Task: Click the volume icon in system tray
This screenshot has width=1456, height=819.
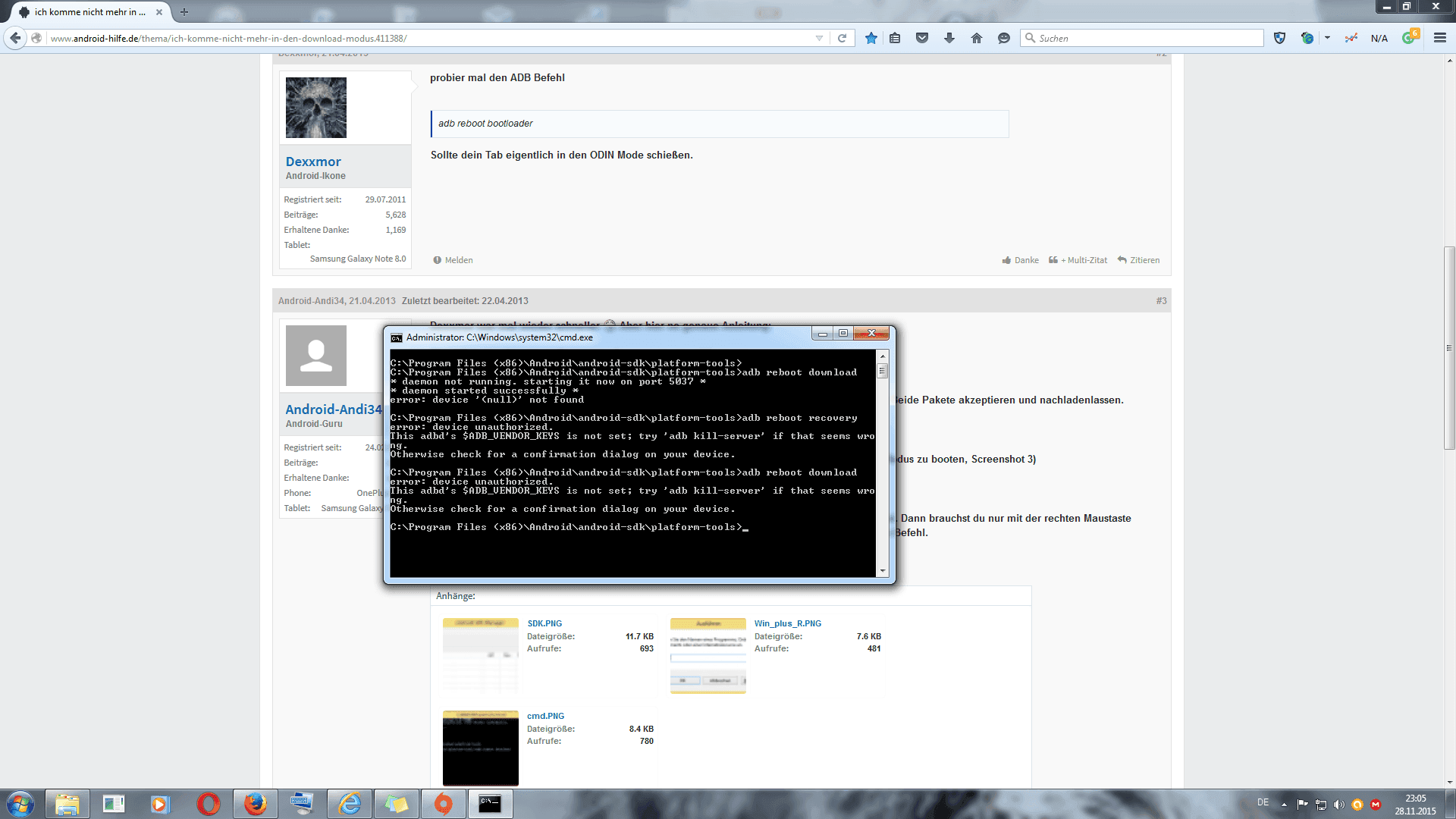Action: point(1339,805)
